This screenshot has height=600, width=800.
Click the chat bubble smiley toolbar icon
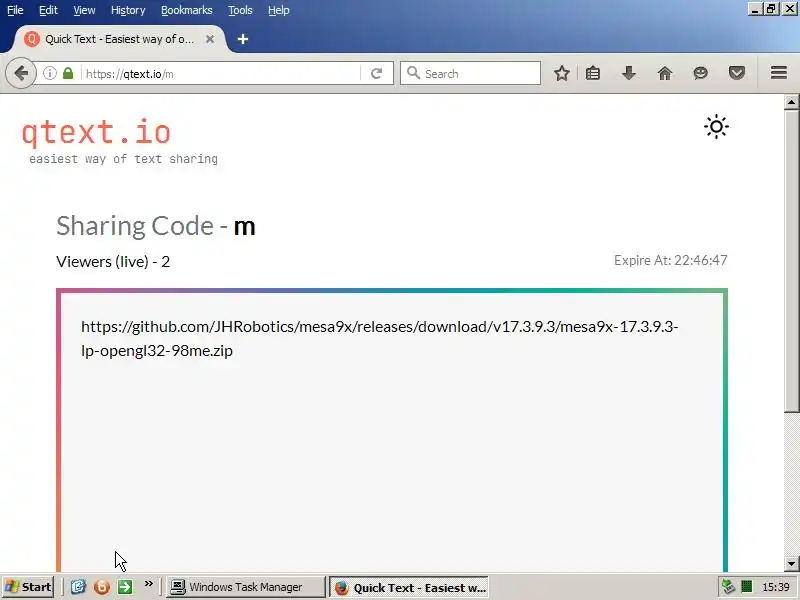pyautogui.click(x=701, y=73)
